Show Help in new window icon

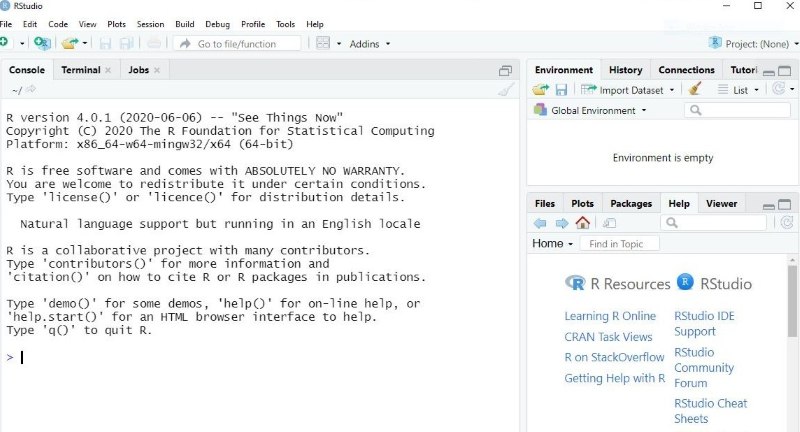pyautogui.click(x=610, y=223)
